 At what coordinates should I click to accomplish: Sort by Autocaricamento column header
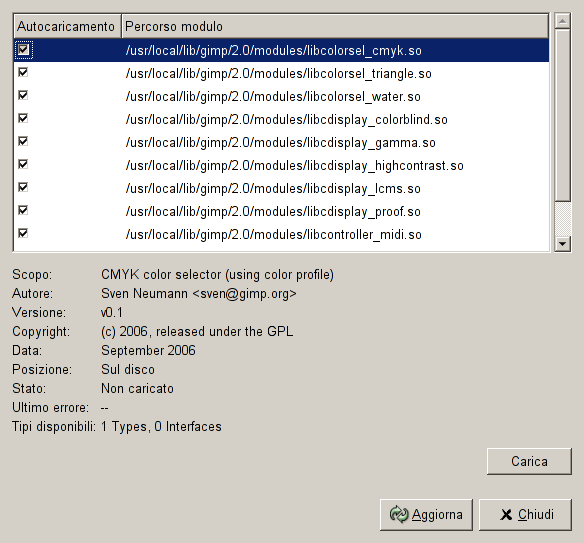click(67, 26)
